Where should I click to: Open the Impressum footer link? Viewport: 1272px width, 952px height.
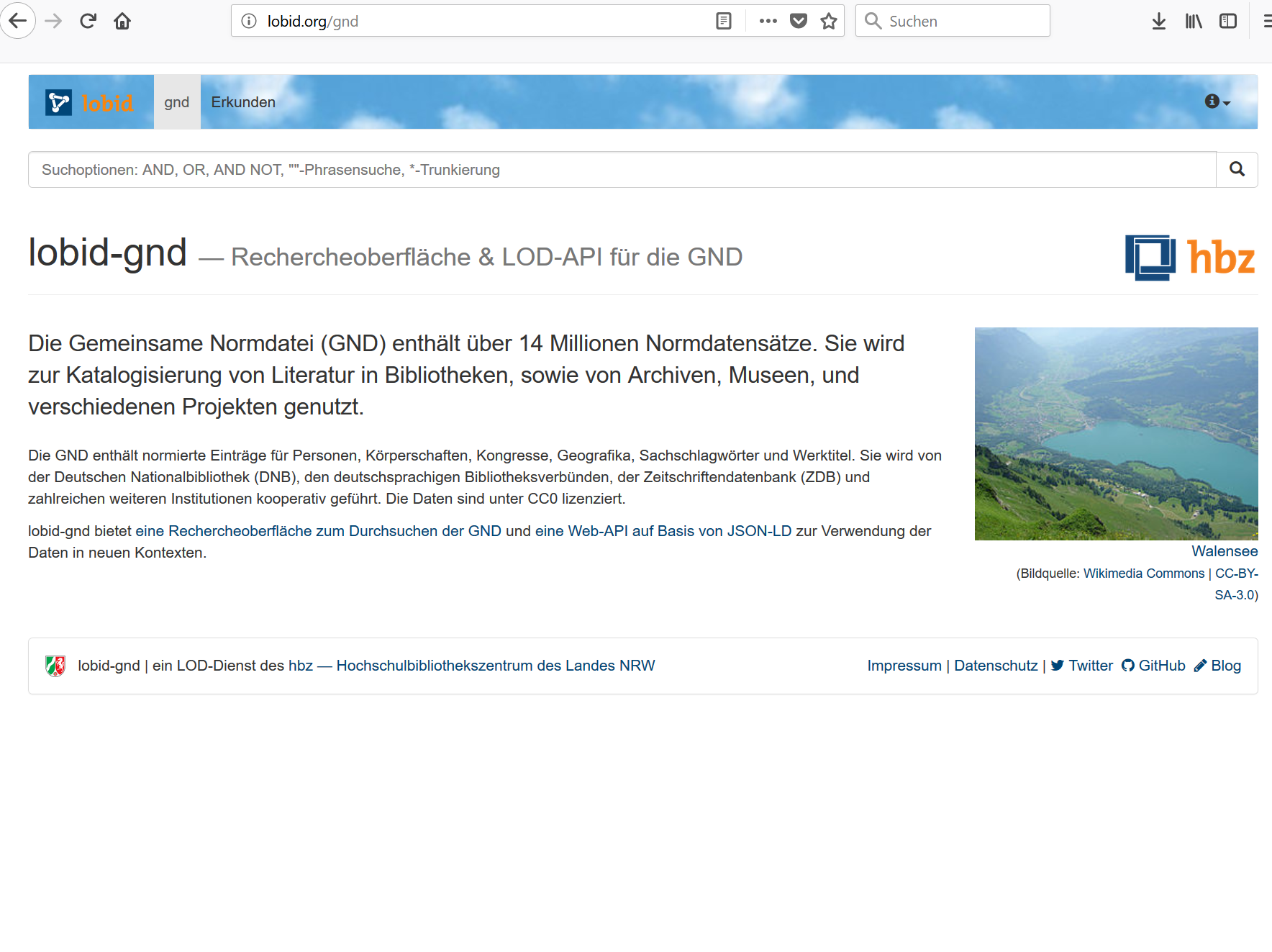[904, 666]
